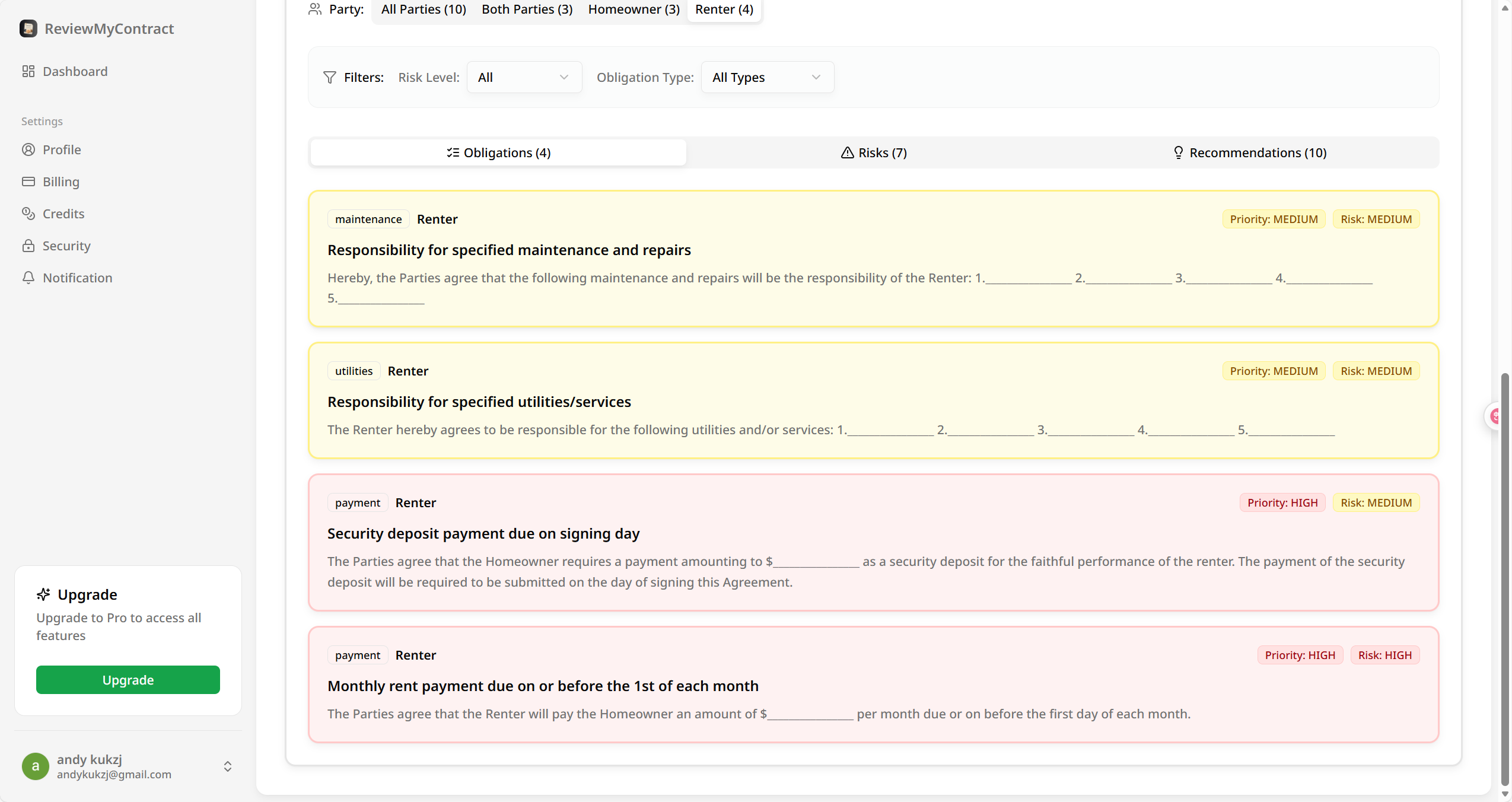Open the Obligation Type dropdown

coord(766,77)
